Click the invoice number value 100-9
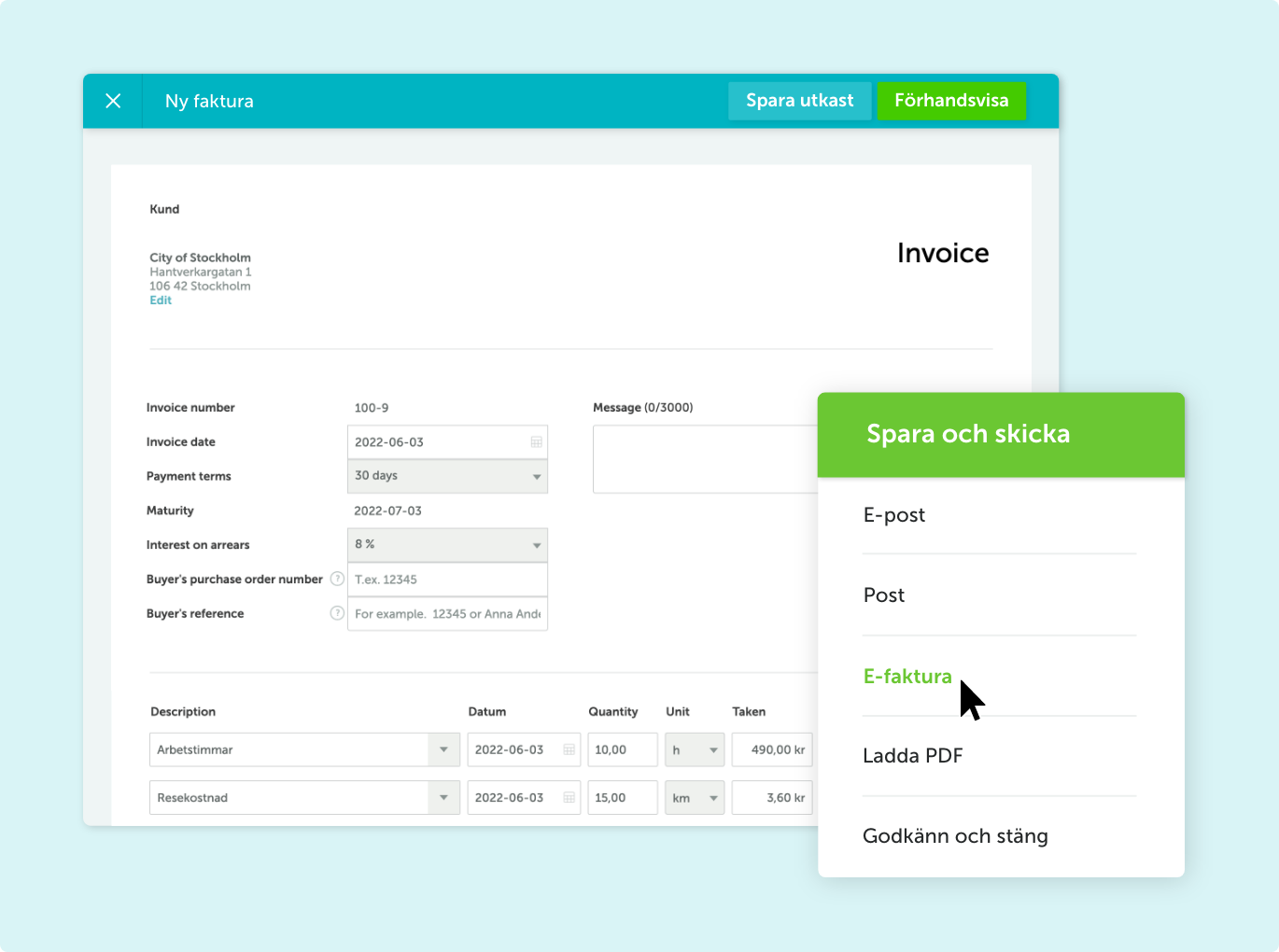 tap(372, 408)
